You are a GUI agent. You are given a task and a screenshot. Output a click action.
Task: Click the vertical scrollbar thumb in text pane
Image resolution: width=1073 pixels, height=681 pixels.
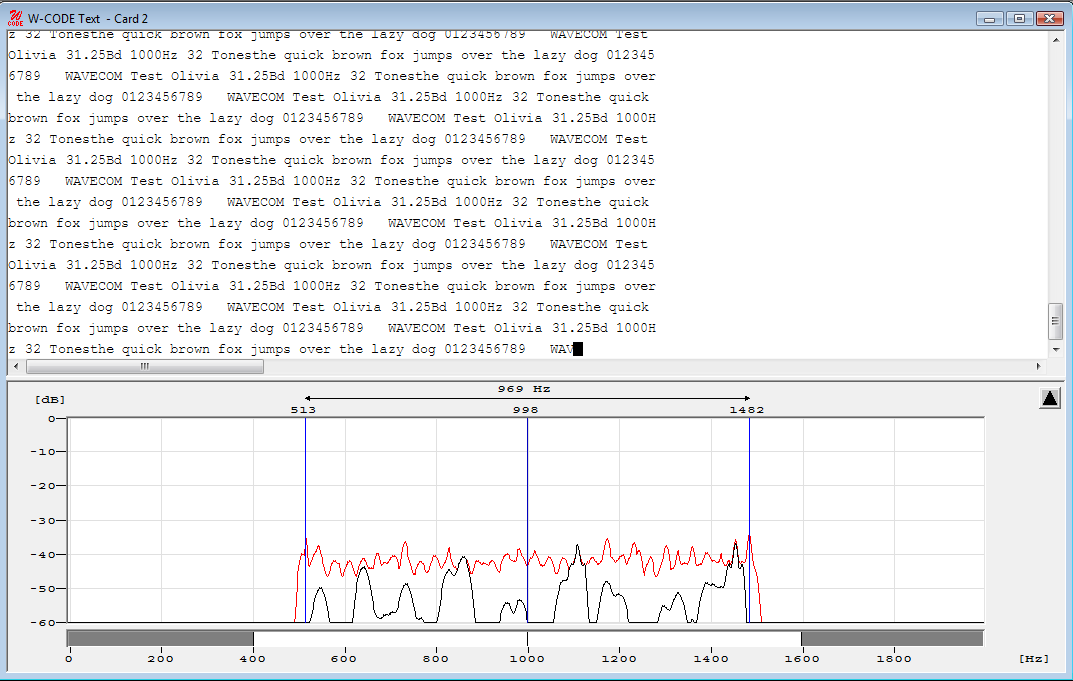pyautogui.click(x=1055, y=321)
